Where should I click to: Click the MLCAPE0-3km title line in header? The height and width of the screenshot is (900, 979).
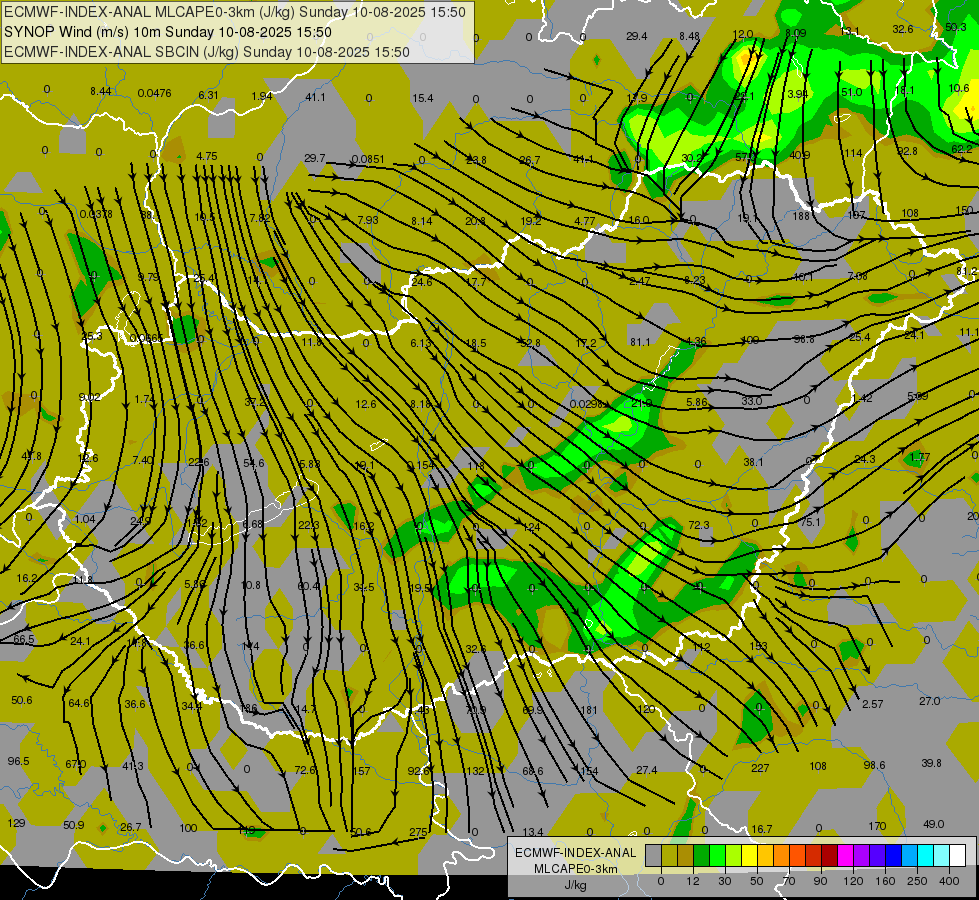tap(235, 12)
